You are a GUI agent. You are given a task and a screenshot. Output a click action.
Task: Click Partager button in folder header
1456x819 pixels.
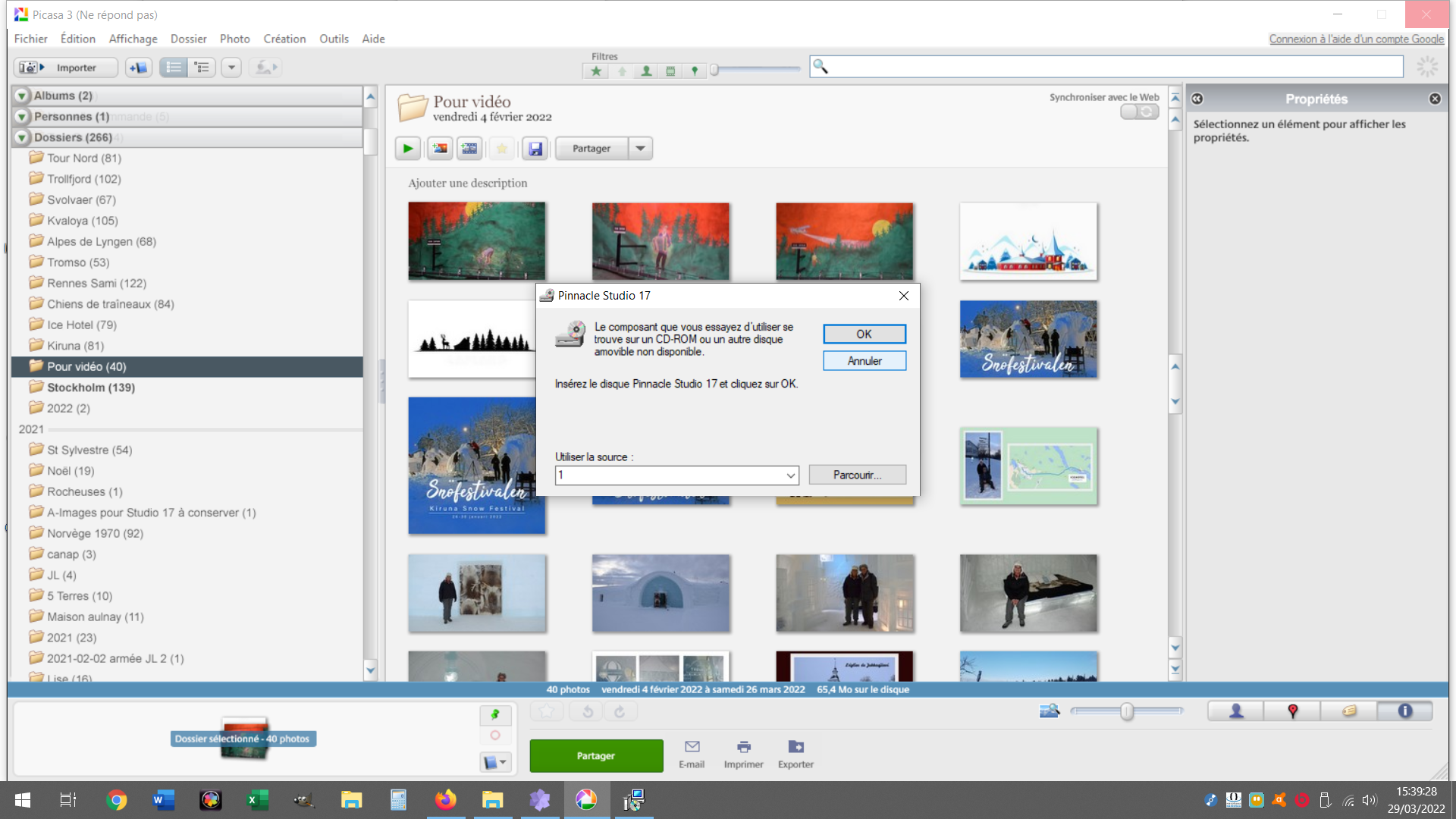pos(591,149)
